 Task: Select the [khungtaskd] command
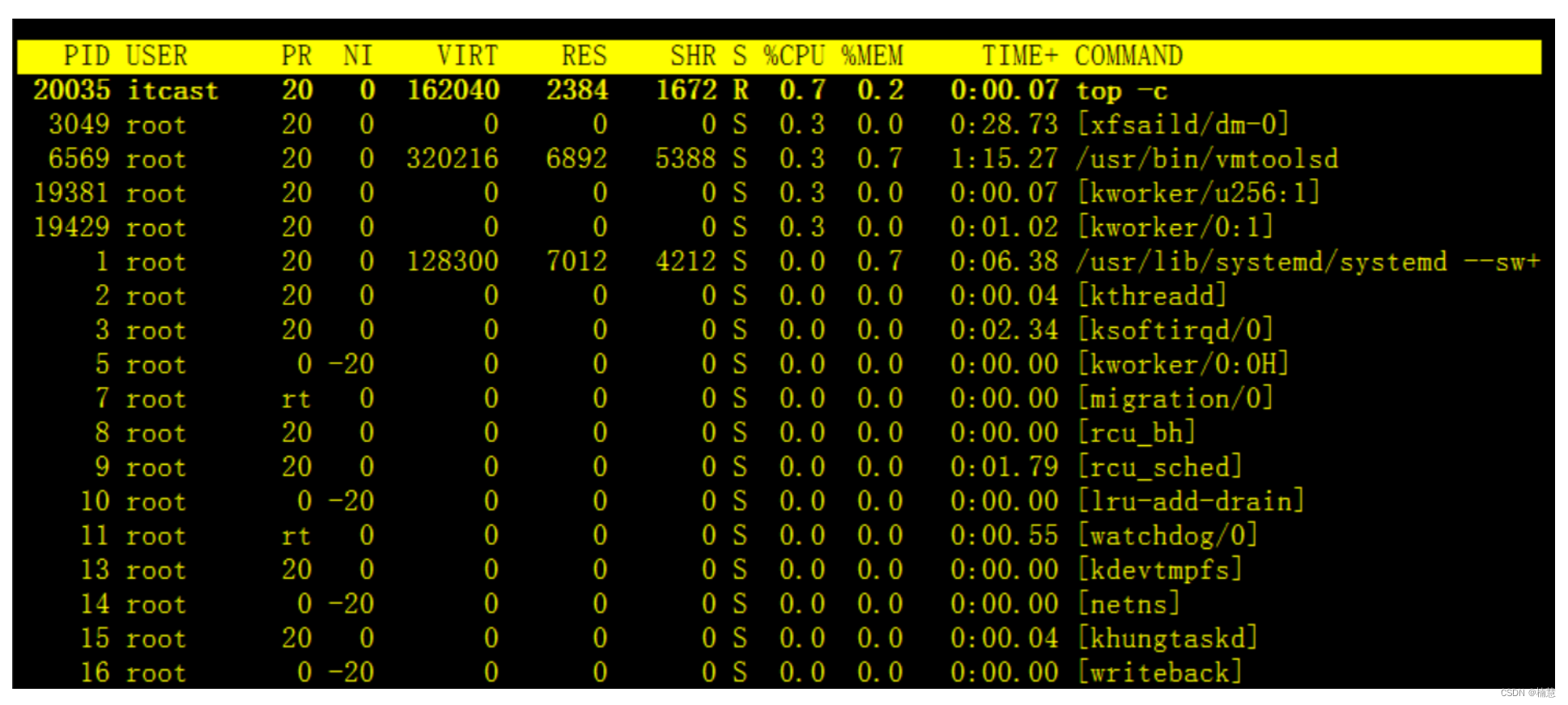[1167, 638]
